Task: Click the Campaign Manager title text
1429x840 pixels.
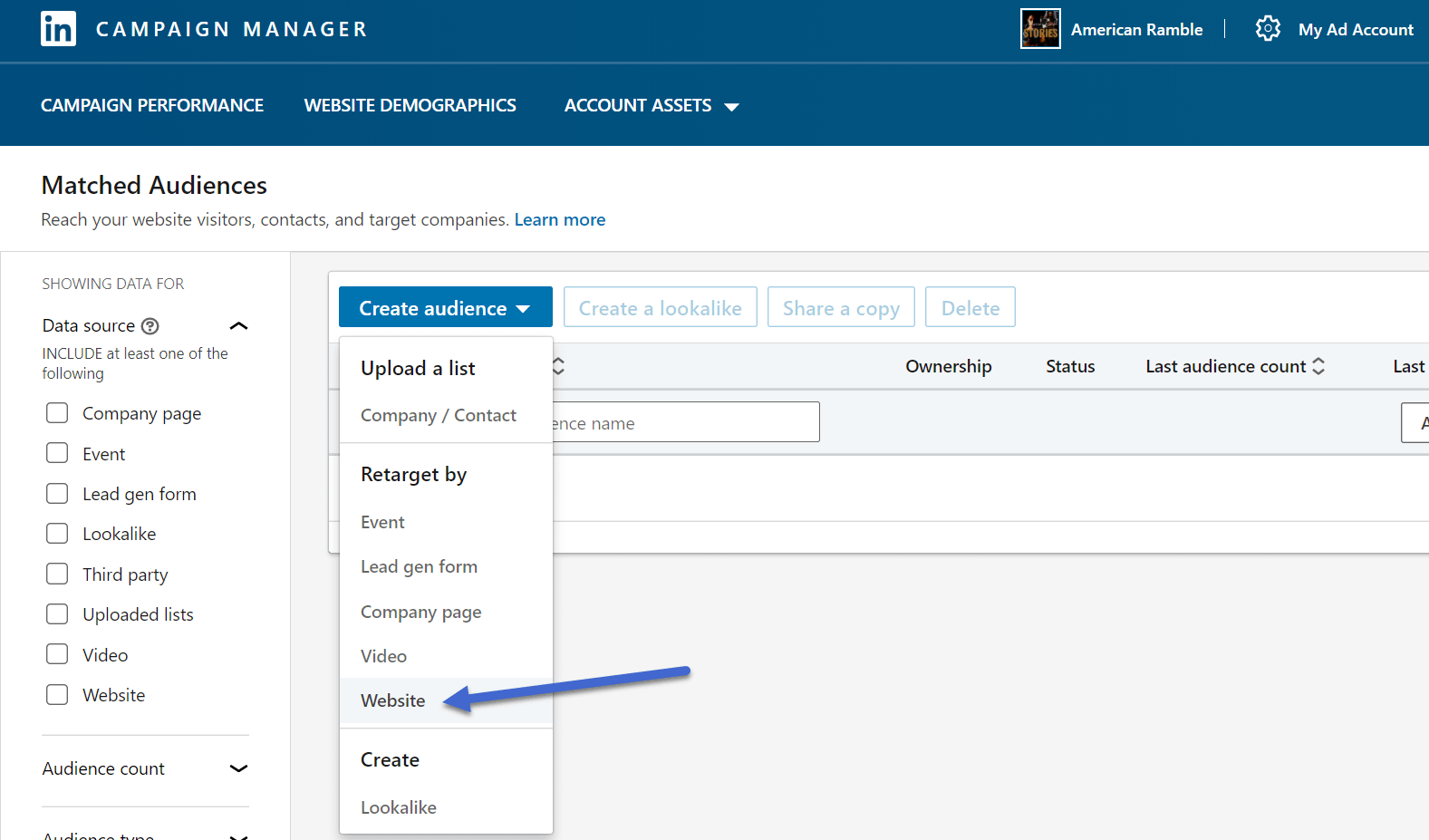Action: coord(232,29)
